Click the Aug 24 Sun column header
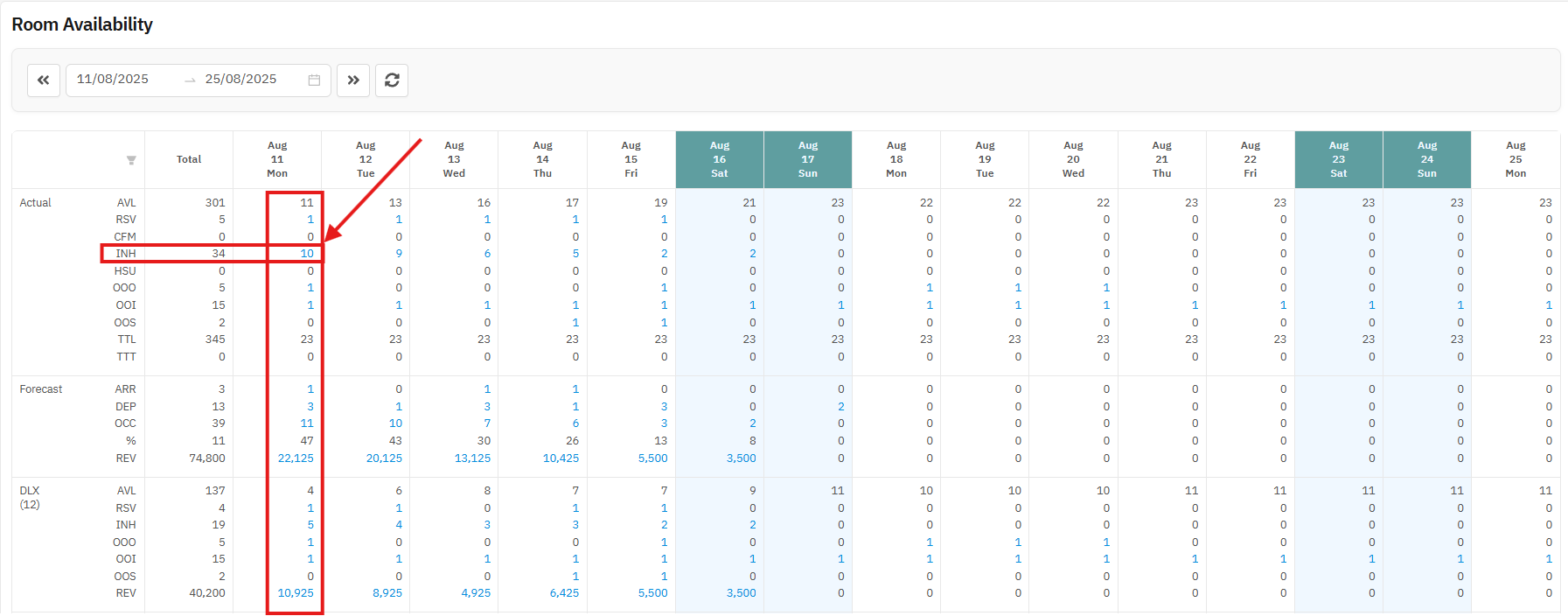The width and height of the screenshot is (1568, 616). 1426,159
